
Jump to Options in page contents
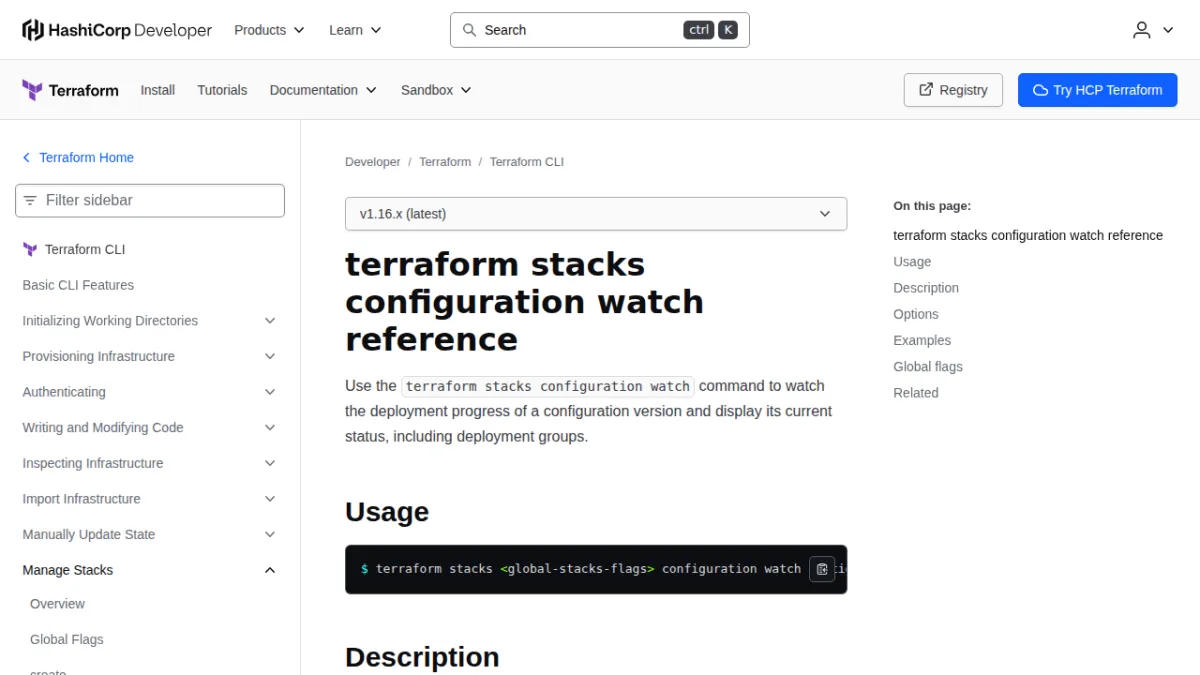(916, 314)
